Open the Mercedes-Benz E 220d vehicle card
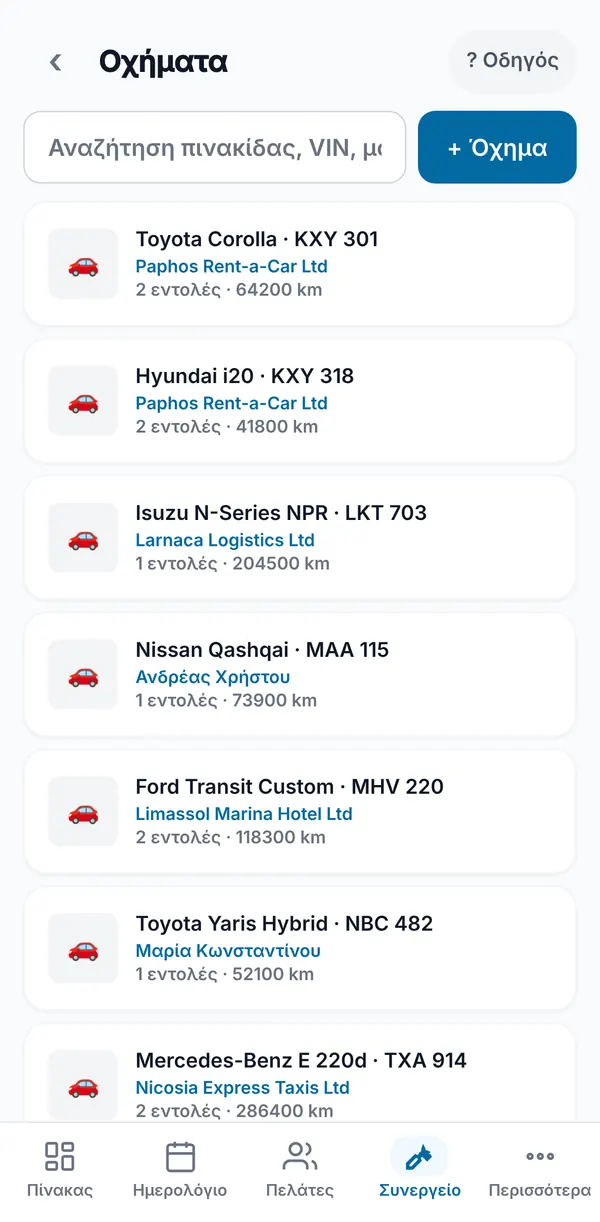600x1222 pixels. click(300, 1072)
